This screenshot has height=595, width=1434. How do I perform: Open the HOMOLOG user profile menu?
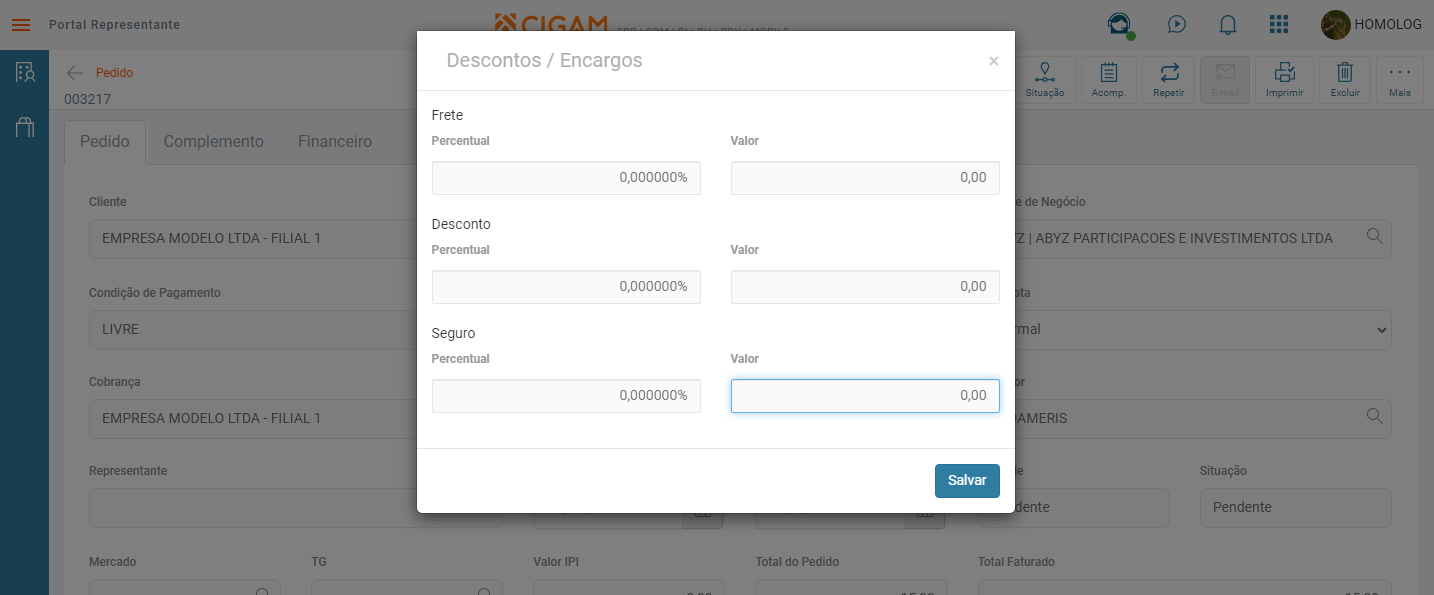coord(1371,25)
